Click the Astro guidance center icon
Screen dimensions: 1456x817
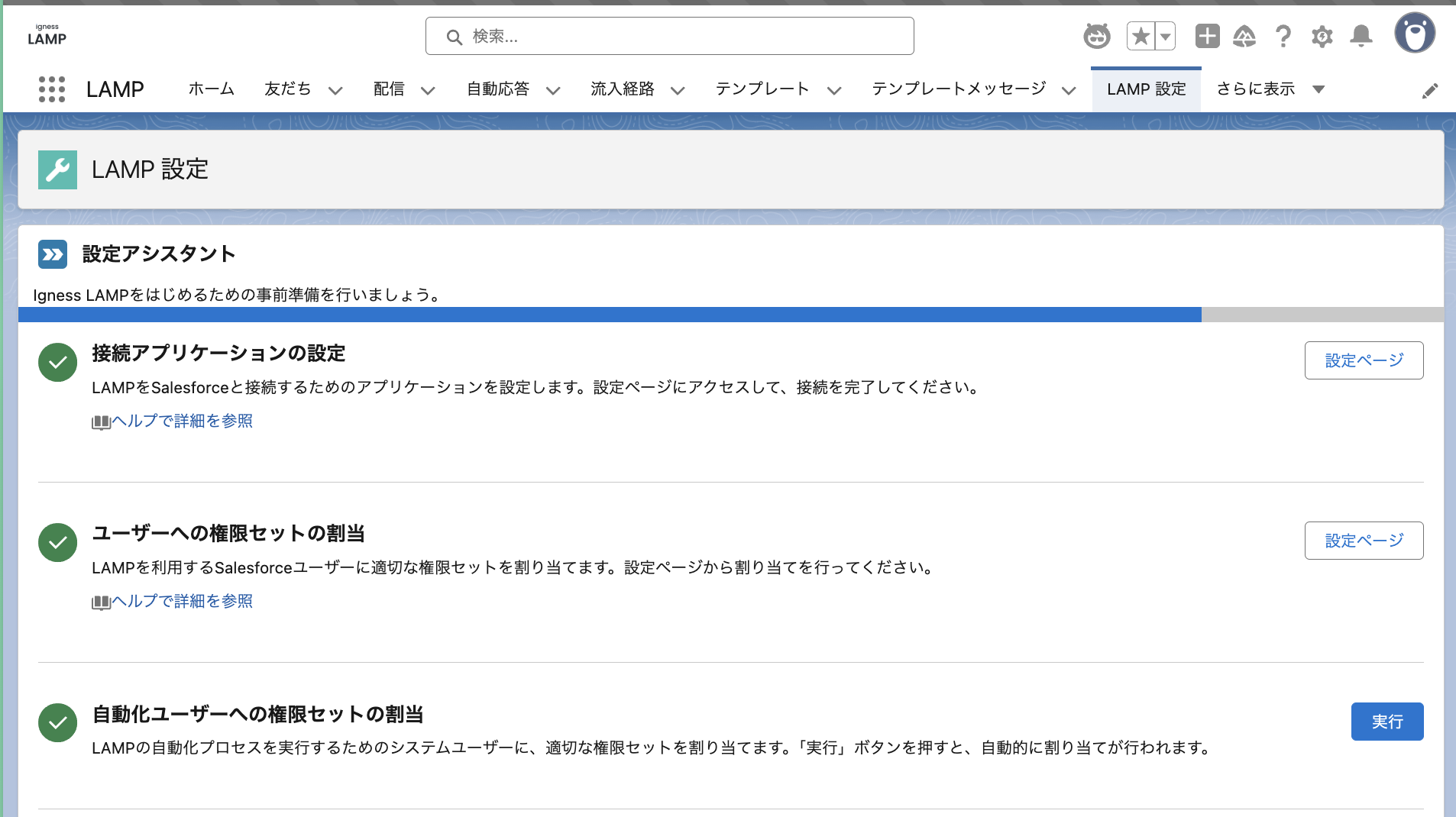1096,36
